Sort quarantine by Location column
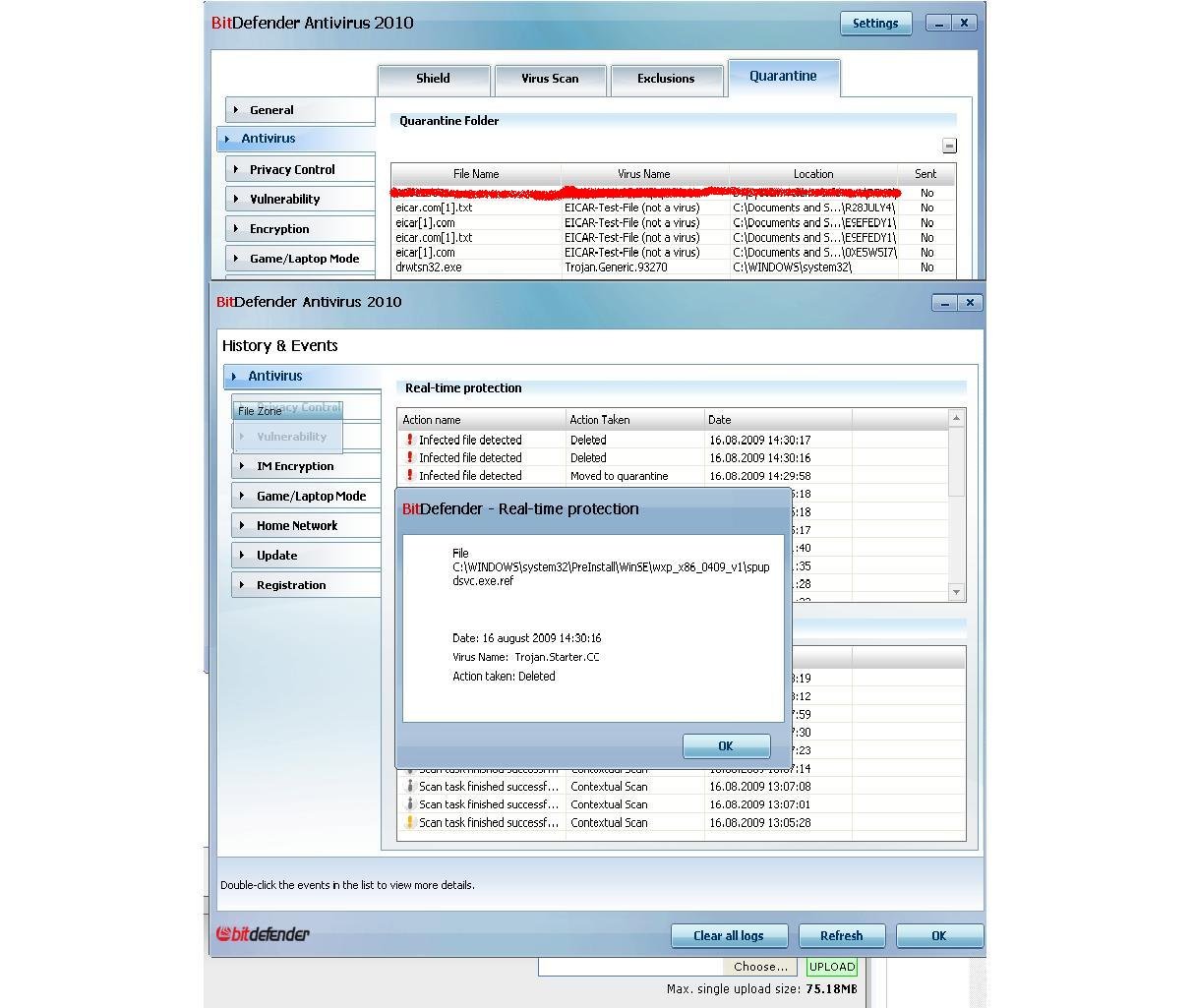 (813, 174)
